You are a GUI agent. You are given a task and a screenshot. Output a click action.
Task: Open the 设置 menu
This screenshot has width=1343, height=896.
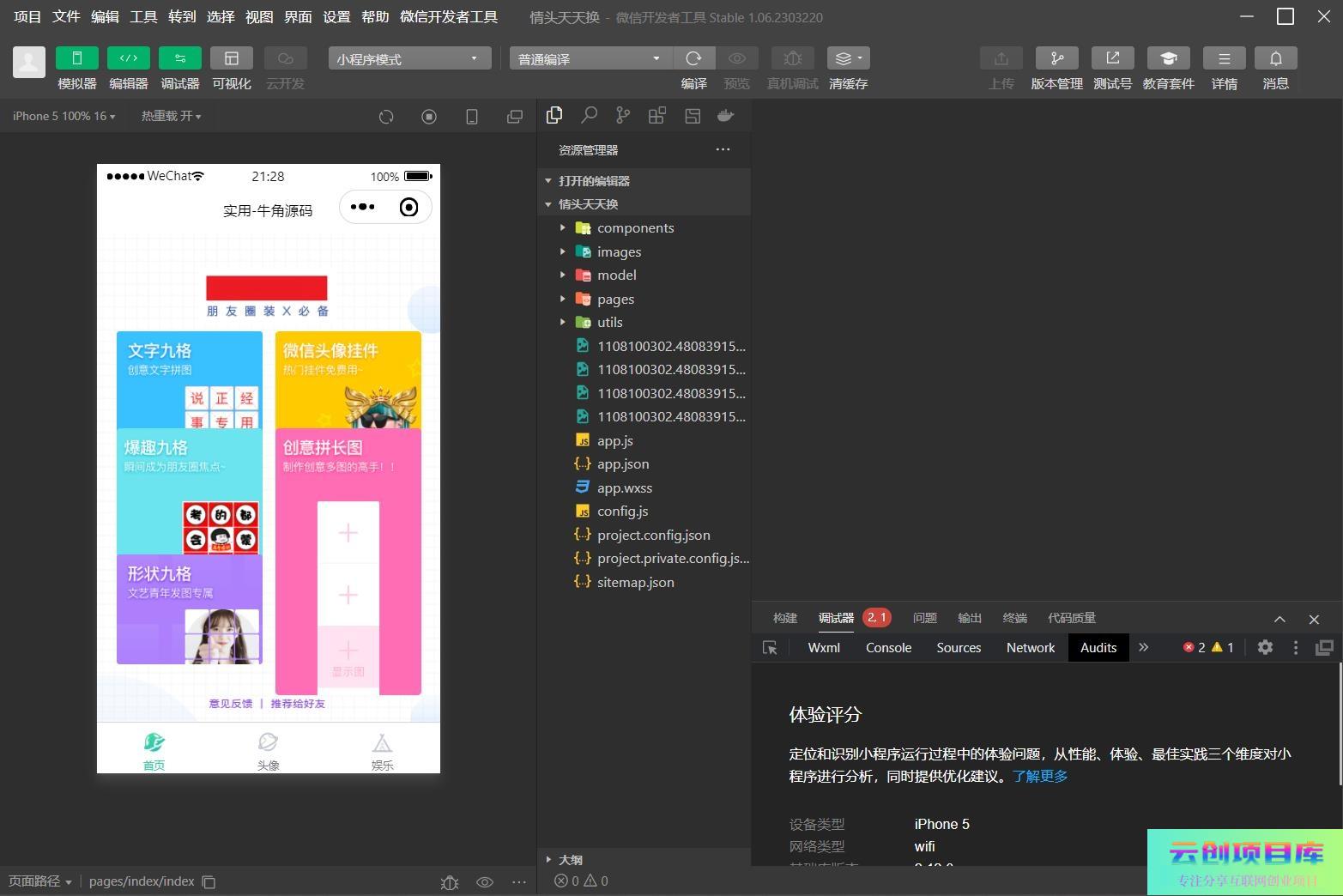pos(336,17)
